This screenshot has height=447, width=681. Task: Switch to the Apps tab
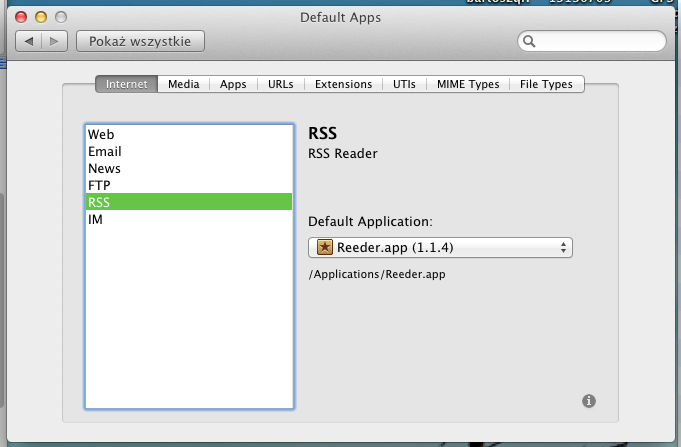(233, 84)
